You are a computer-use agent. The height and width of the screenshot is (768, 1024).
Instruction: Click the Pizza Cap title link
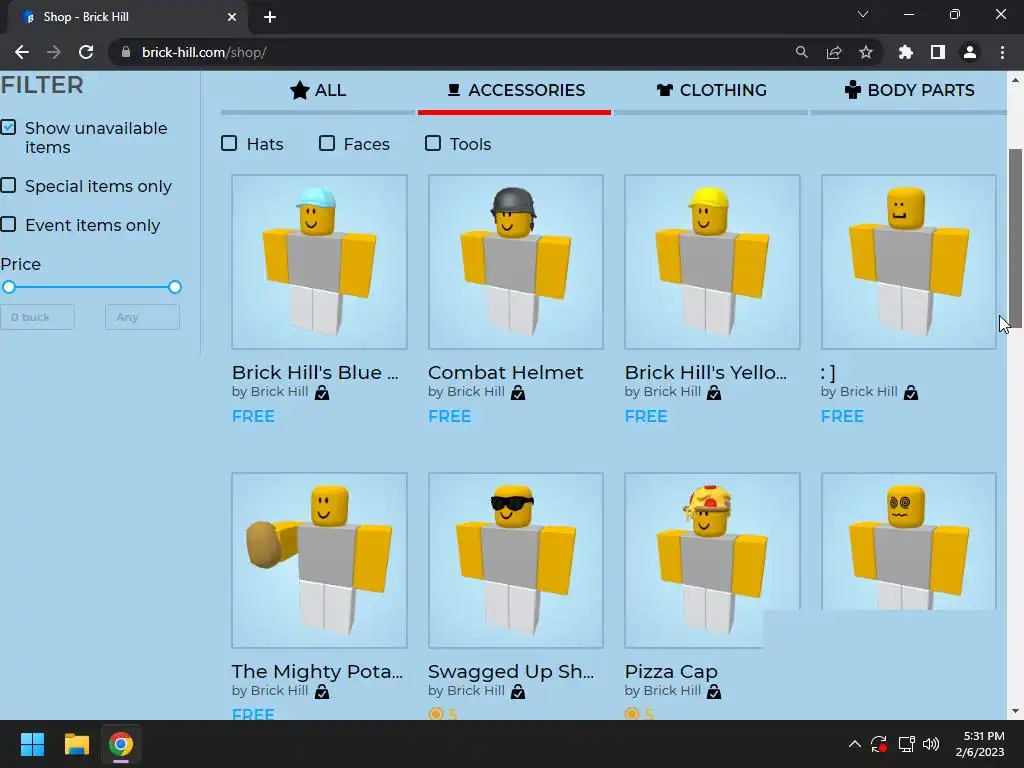[x=671, y=671]
